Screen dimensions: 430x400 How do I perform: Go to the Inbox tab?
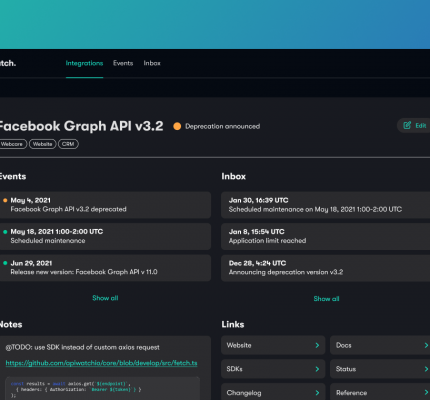coord(152,63)
